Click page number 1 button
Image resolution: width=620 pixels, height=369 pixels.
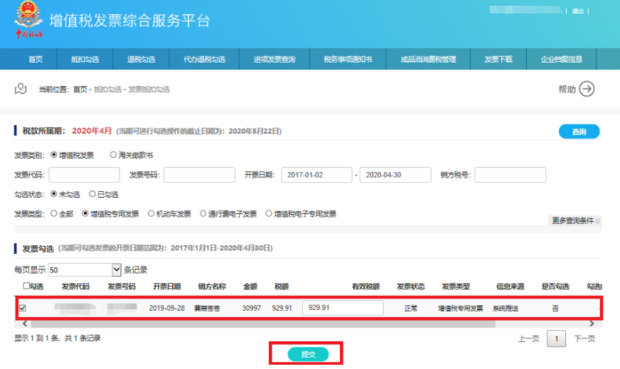[x=556, y=339]
